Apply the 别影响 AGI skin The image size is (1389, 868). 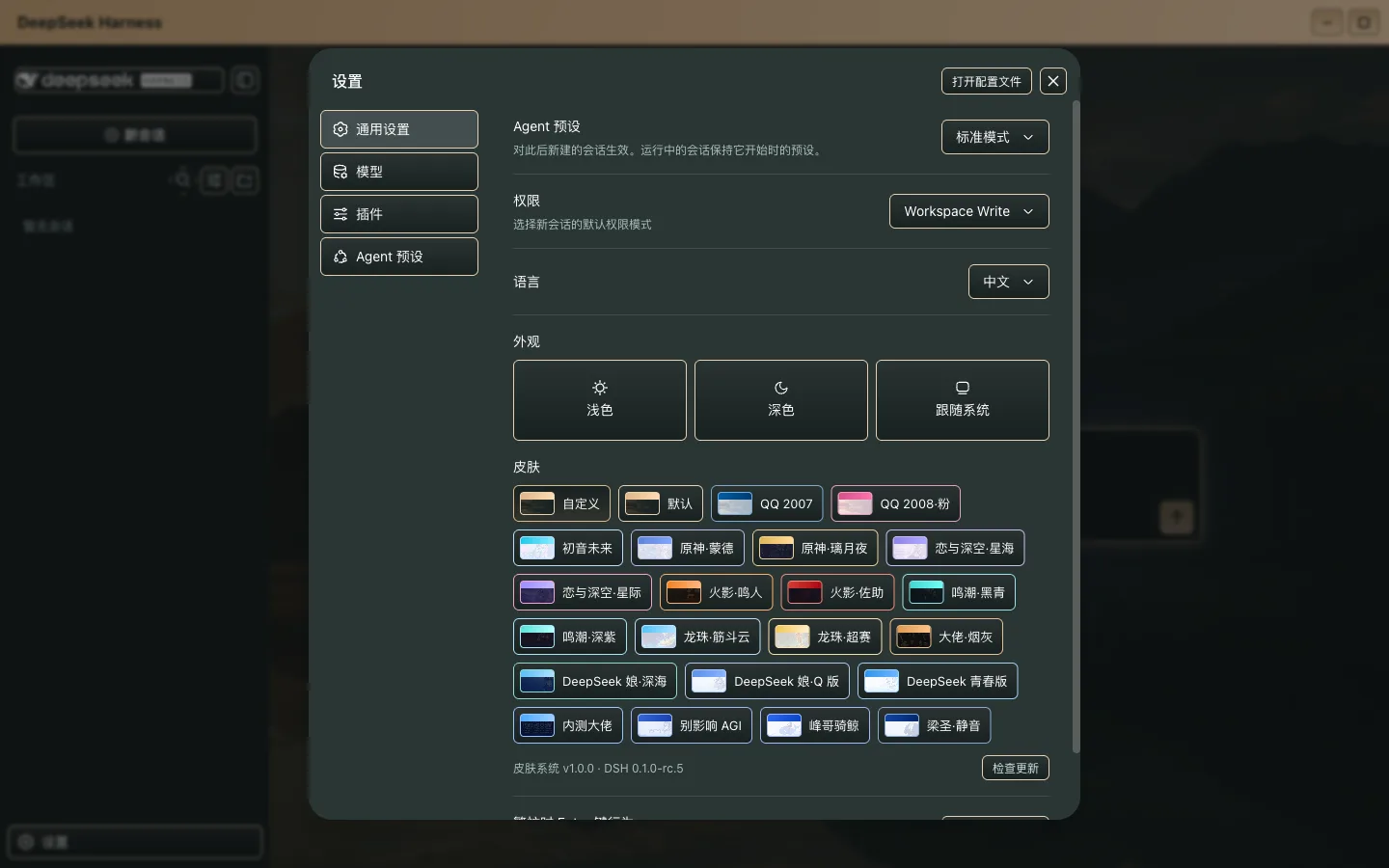(692, 725)
